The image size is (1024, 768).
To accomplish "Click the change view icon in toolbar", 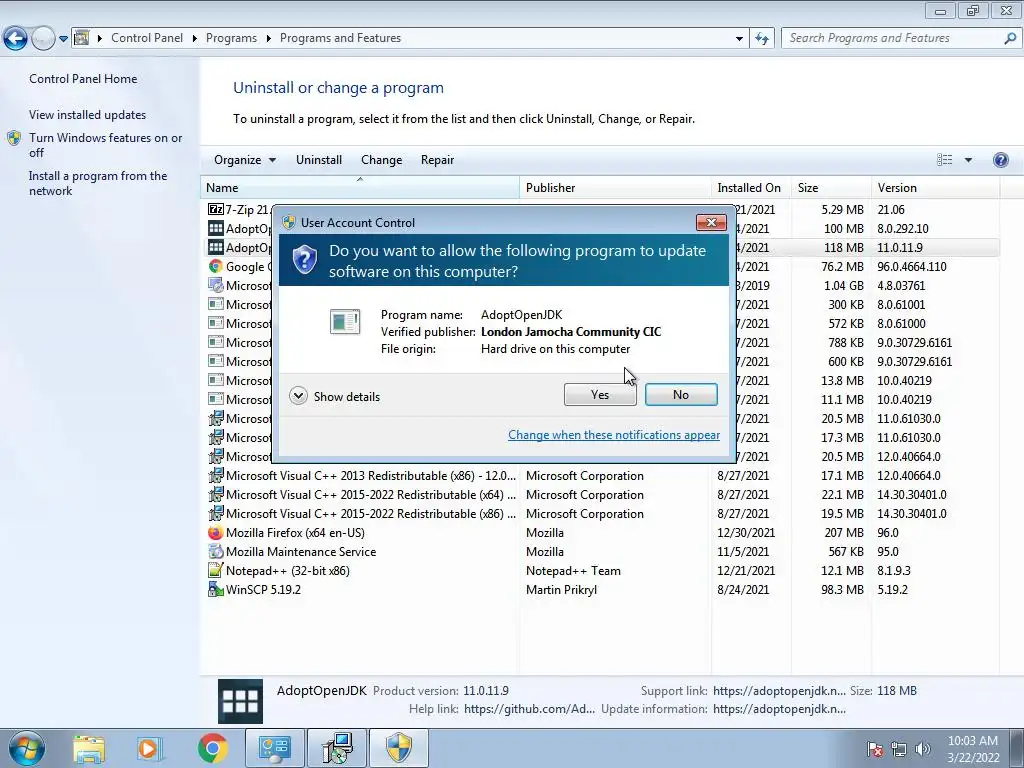I will click(x=944, y=160).
